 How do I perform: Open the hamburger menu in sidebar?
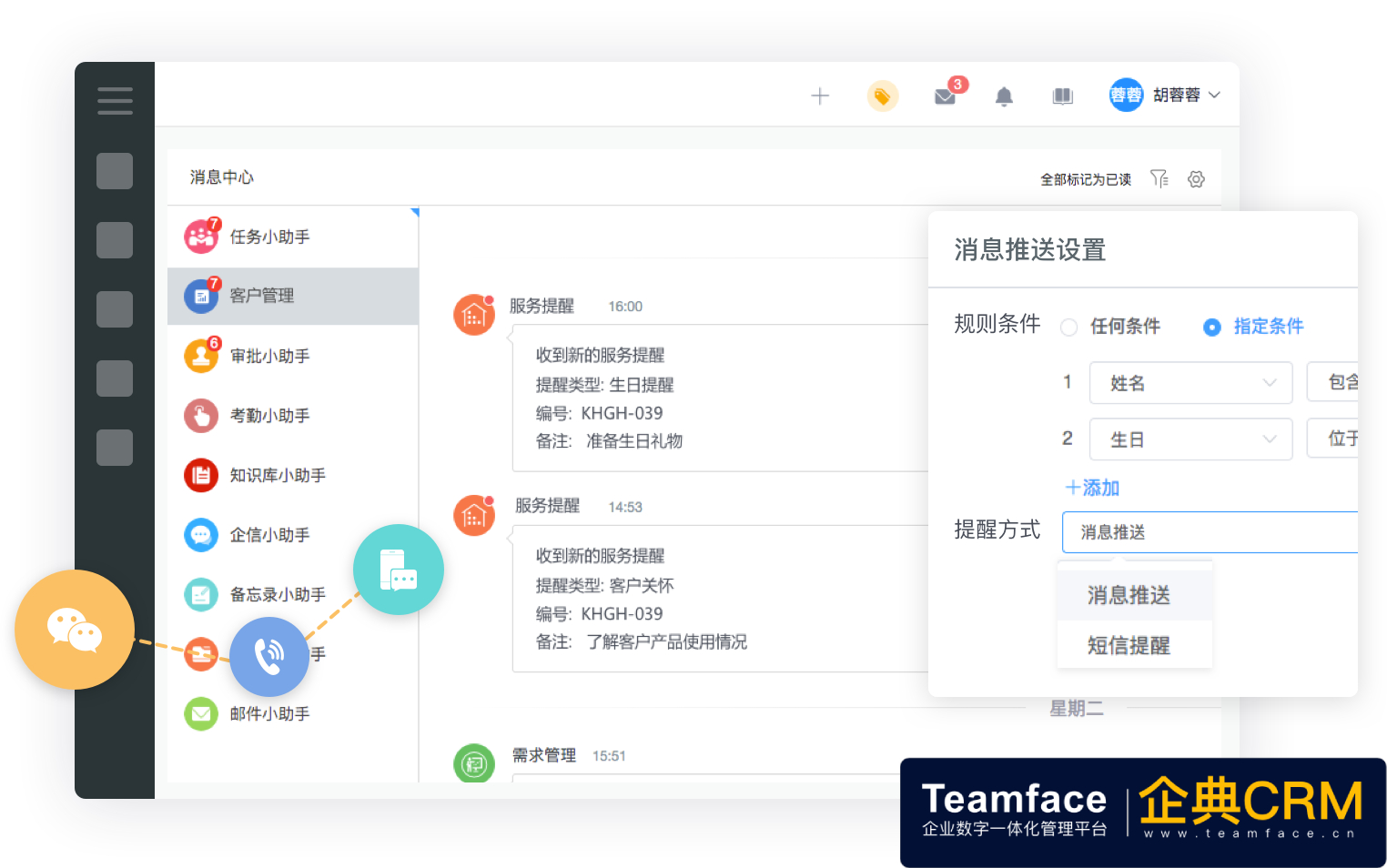(x=115, y=101)
